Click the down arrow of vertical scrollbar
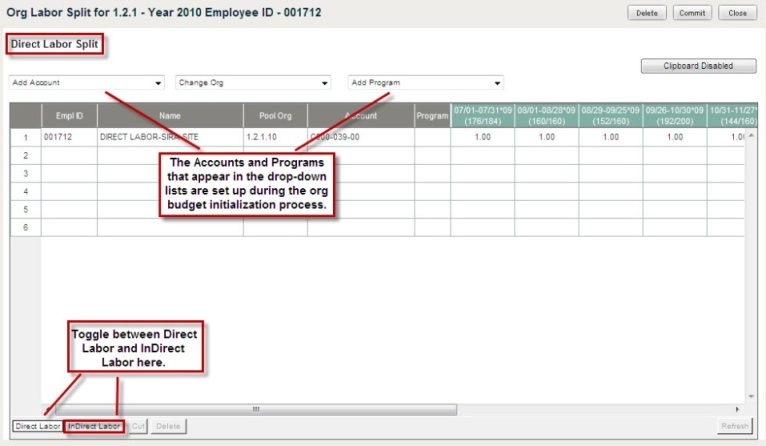Screen dimensions: 766x446 749,397
